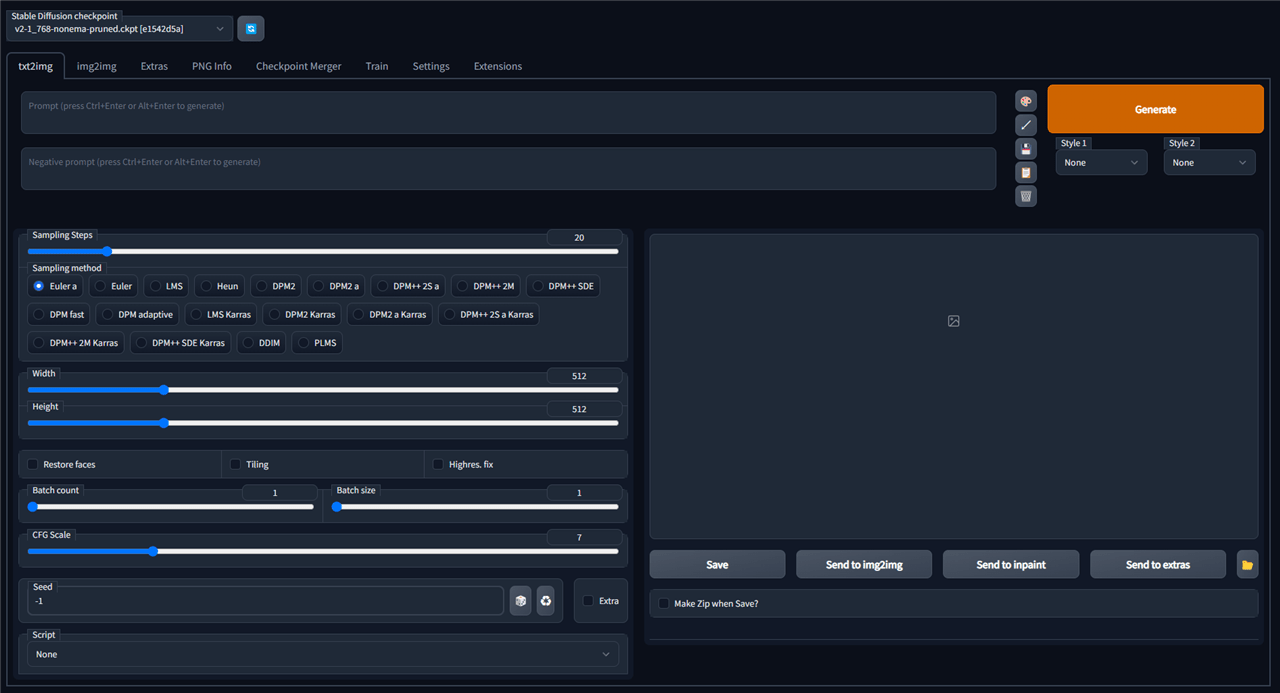Tick the Highres. fix checkbox

[439, 464]
